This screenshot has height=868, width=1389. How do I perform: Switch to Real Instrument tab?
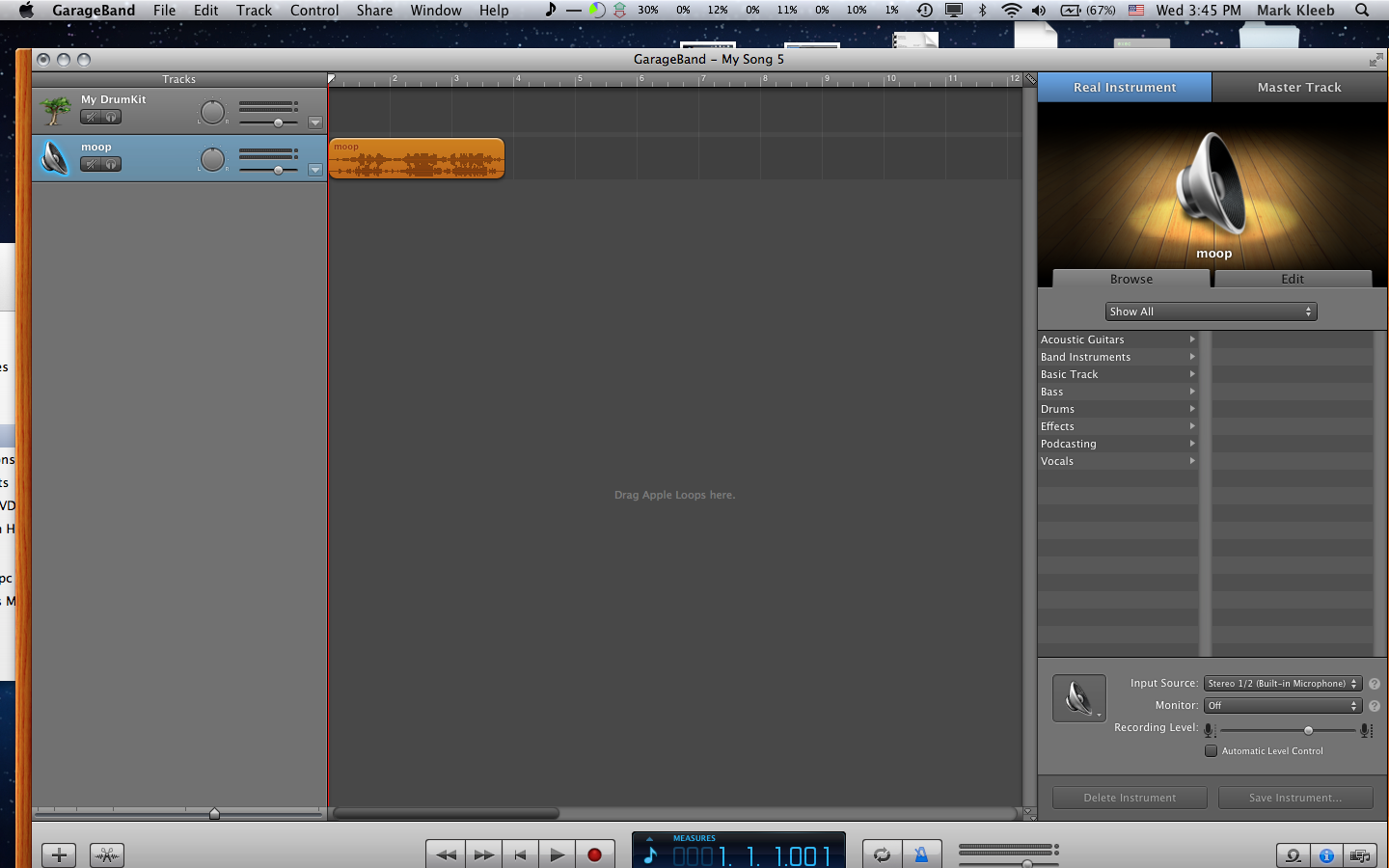1125,87
